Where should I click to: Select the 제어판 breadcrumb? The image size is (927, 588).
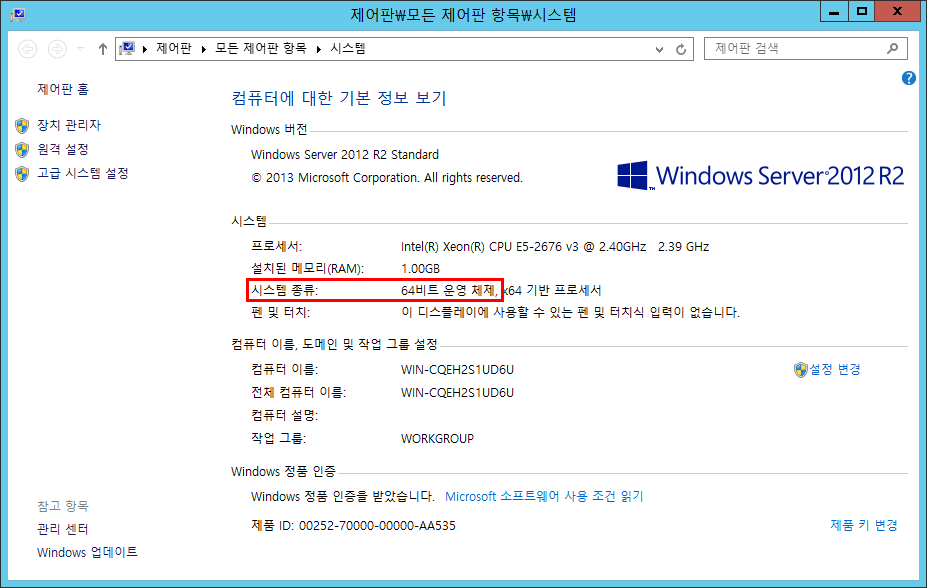[x=174, y=48]
